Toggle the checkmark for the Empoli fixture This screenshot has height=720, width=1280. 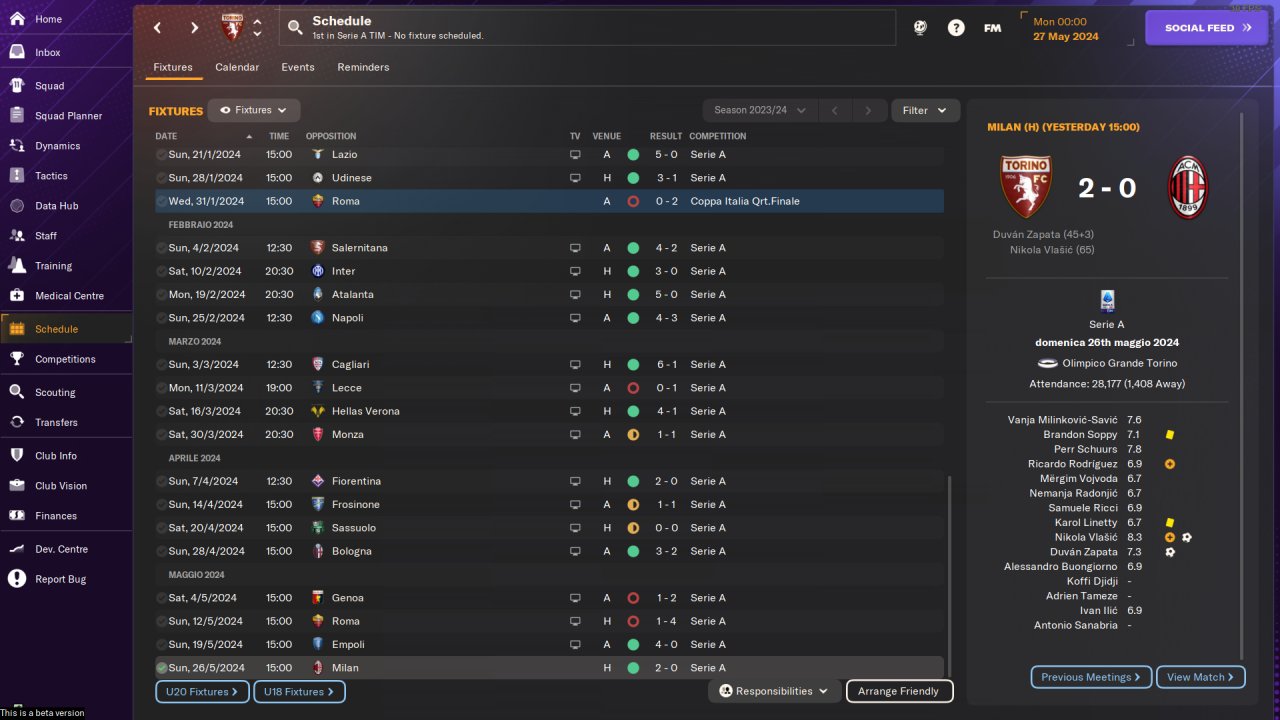[161, 644]
